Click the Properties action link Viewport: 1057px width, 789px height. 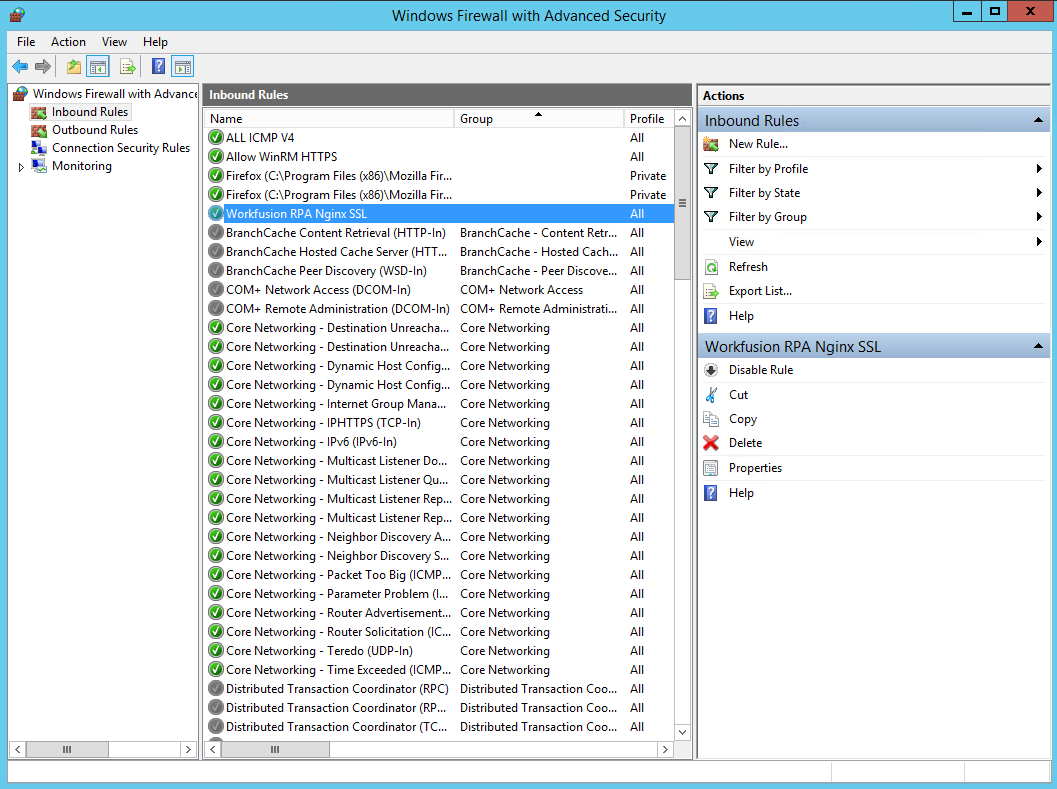click(x=755, y=468)
